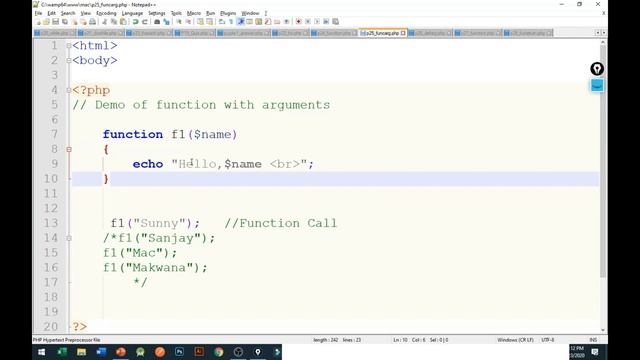
Task: Click the Folder as Workspace toolbar icon
Action: pyautogui.click(x=277, y=22)
